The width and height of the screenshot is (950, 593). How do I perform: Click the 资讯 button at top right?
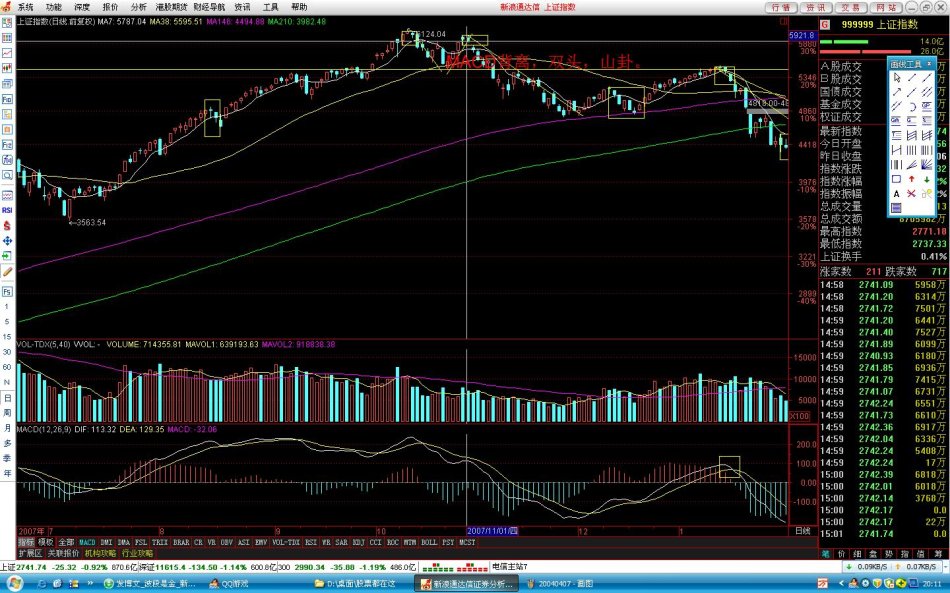(815, 7)
